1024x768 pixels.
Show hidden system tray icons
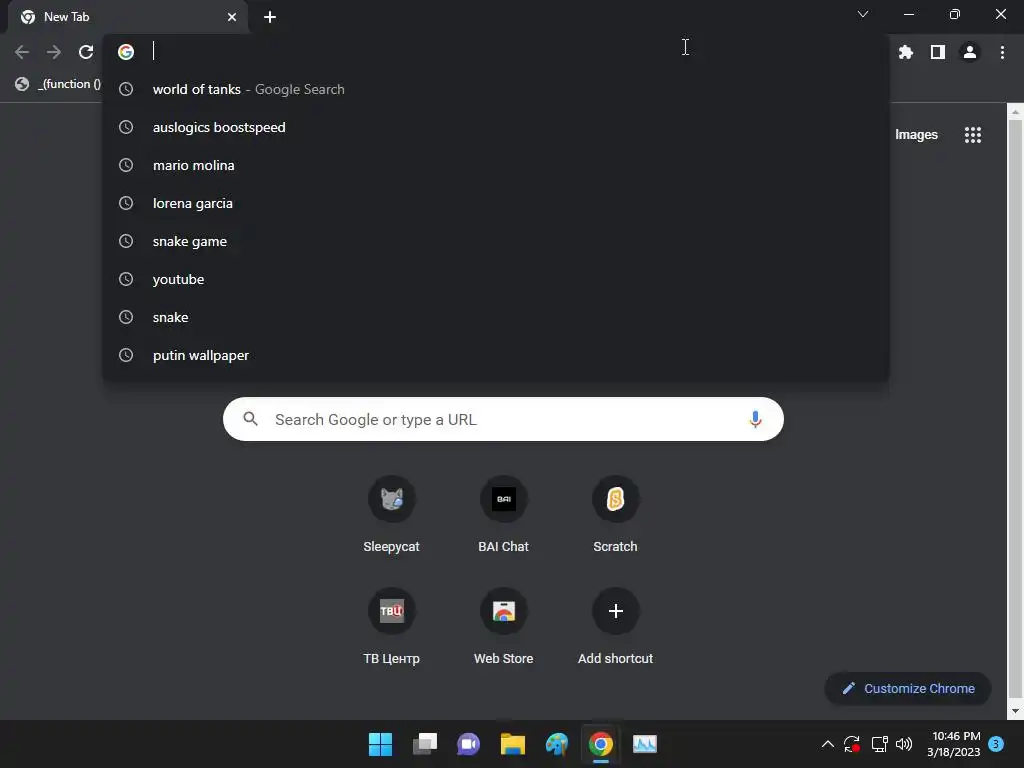[827, 744]
